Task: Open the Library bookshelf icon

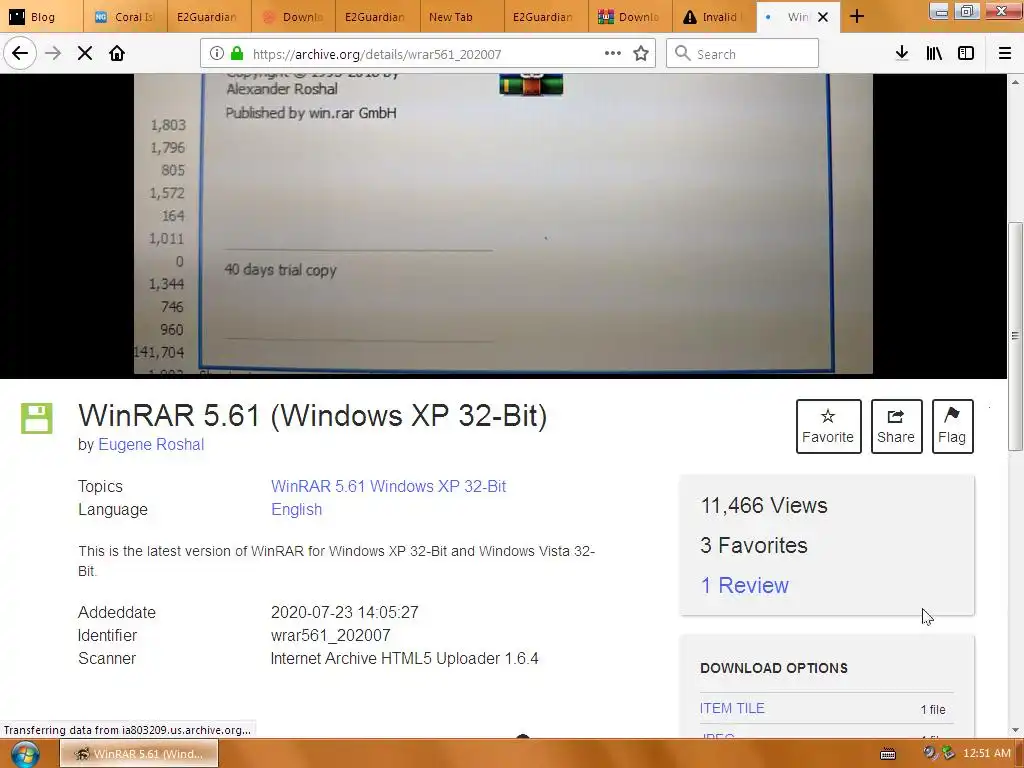Action: click(934, 53)
